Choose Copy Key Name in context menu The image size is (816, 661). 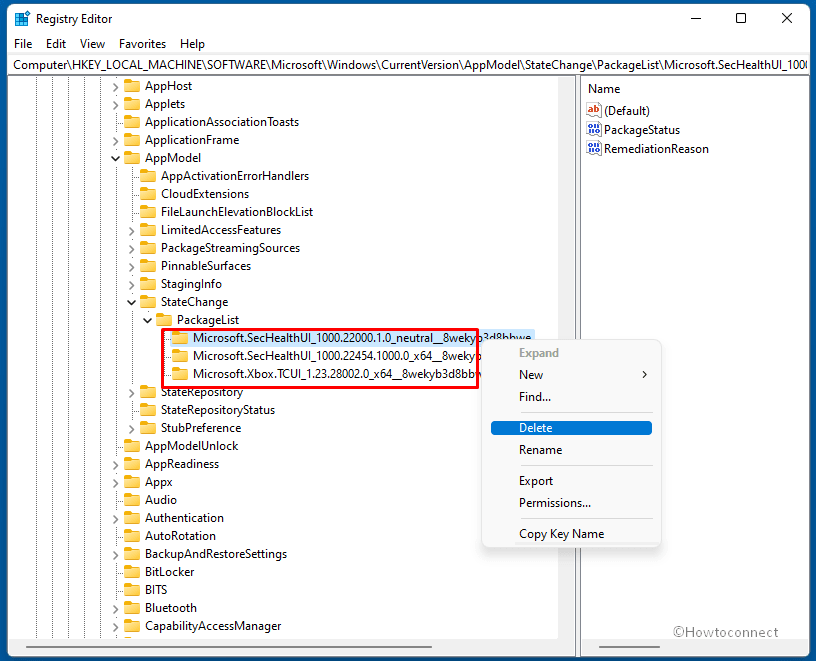coord(571,534)
